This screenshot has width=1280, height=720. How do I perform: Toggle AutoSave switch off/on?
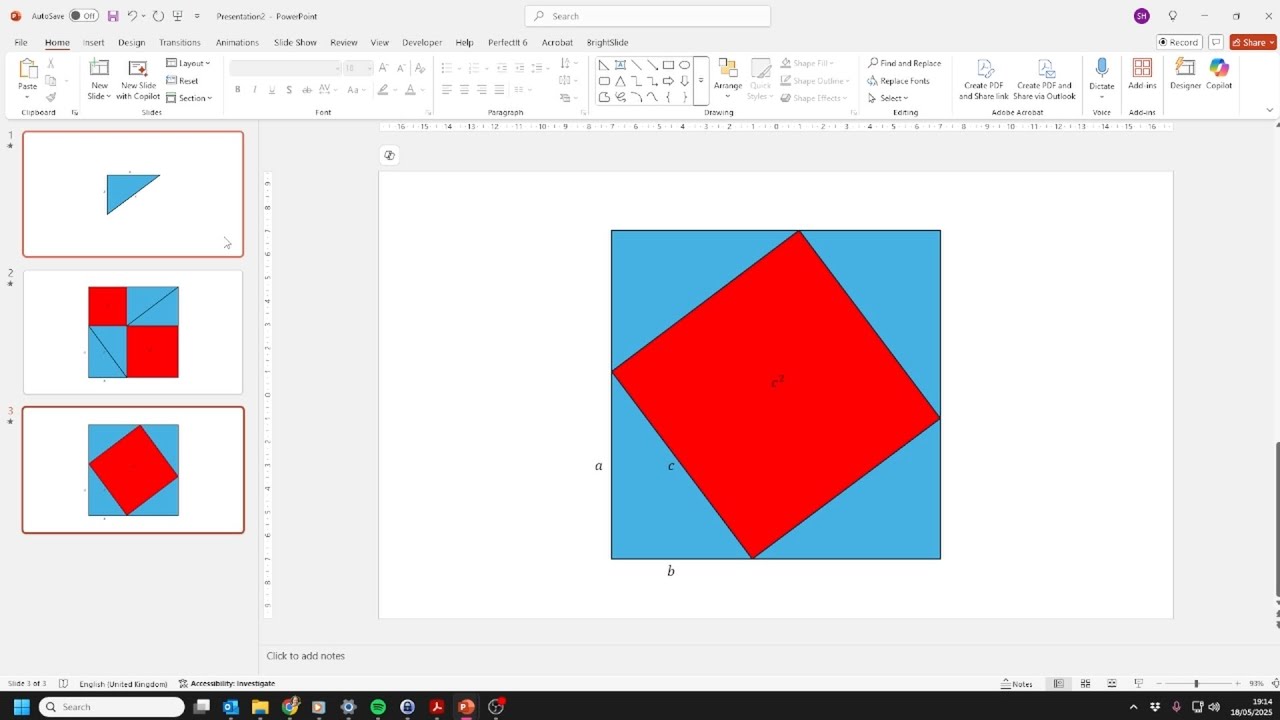click(83, 16)
